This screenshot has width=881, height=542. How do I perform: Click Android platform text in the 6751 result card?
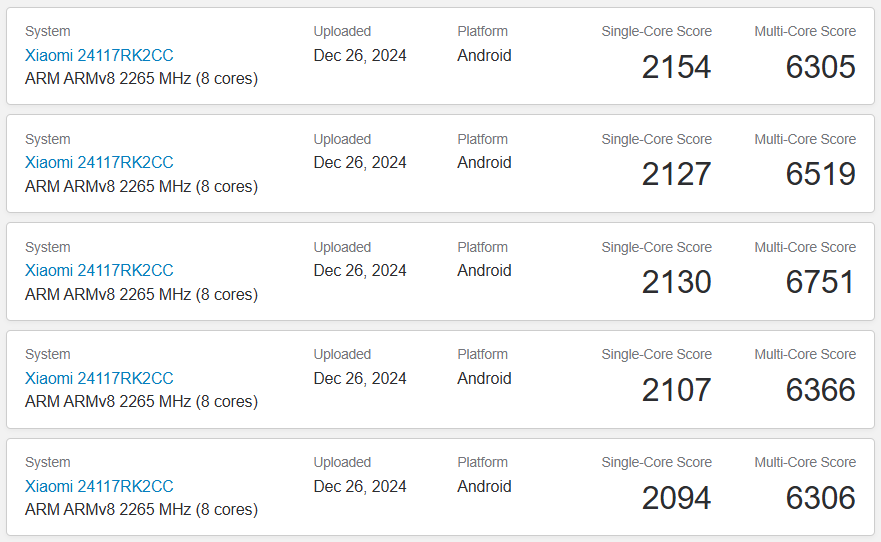point(484,270)
